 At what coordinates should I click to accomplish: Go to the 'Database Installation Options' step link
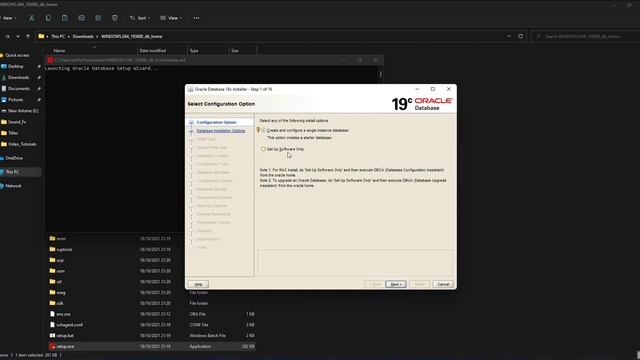click(220, 131)
